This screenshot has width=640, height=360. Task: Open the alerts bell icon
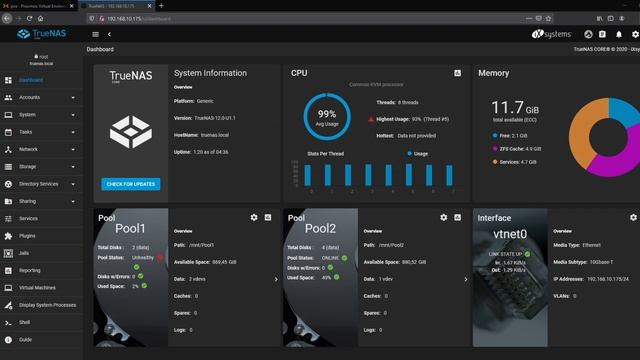[x=619, y=34]
